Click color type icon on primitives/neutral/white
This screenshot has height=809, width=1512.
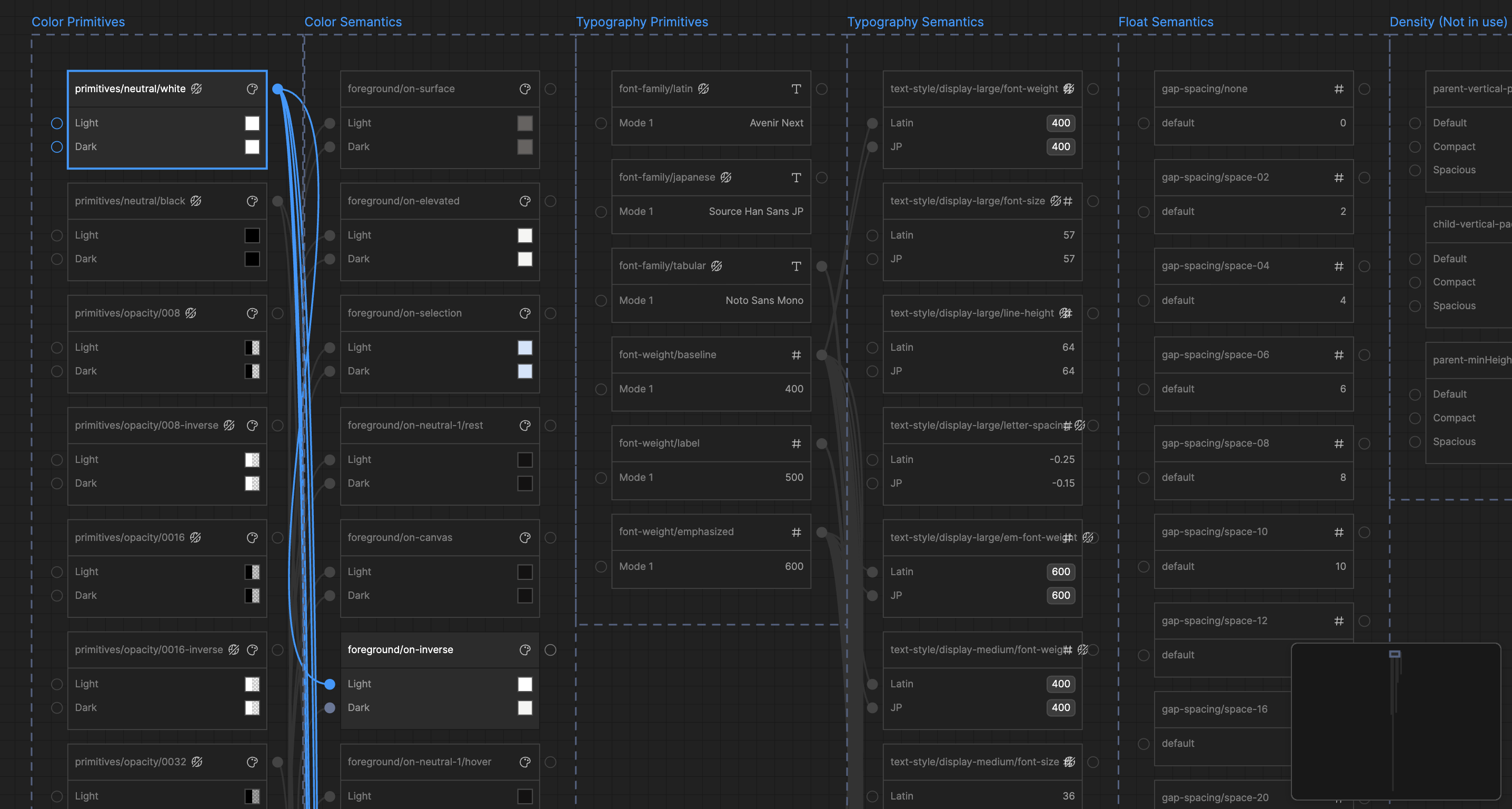pyautogui.click(x=252, y=88)
